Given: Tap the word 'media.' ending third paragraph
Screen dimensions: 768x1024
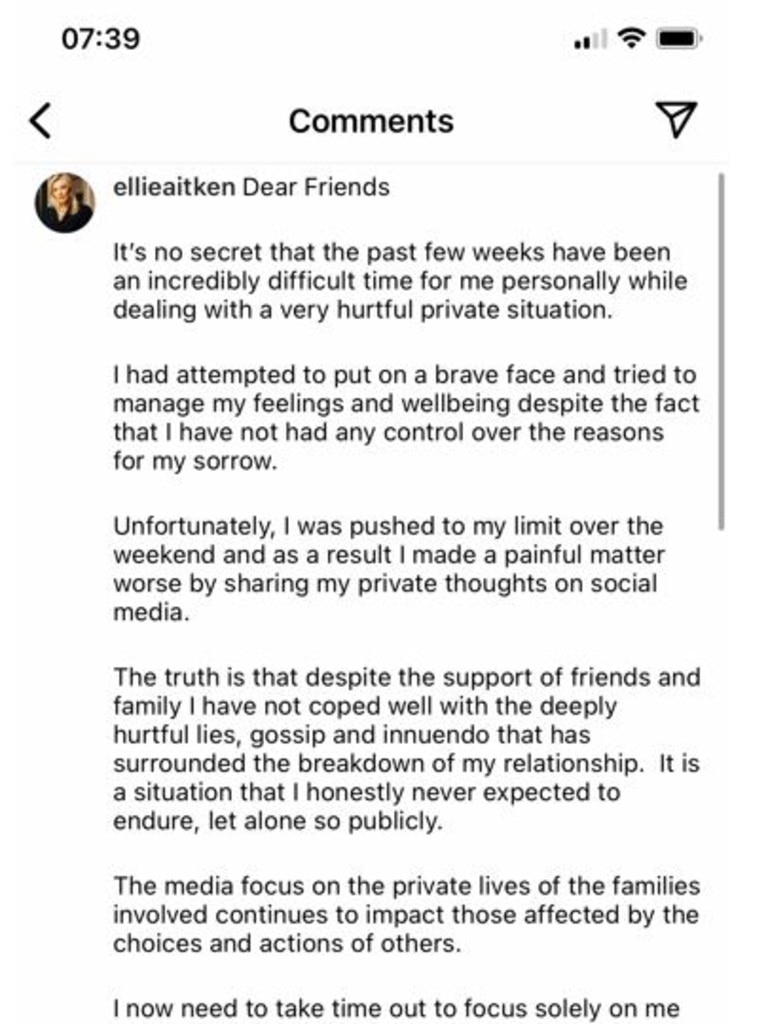Looking at the screenshot, I should click(x=151, y=613).
